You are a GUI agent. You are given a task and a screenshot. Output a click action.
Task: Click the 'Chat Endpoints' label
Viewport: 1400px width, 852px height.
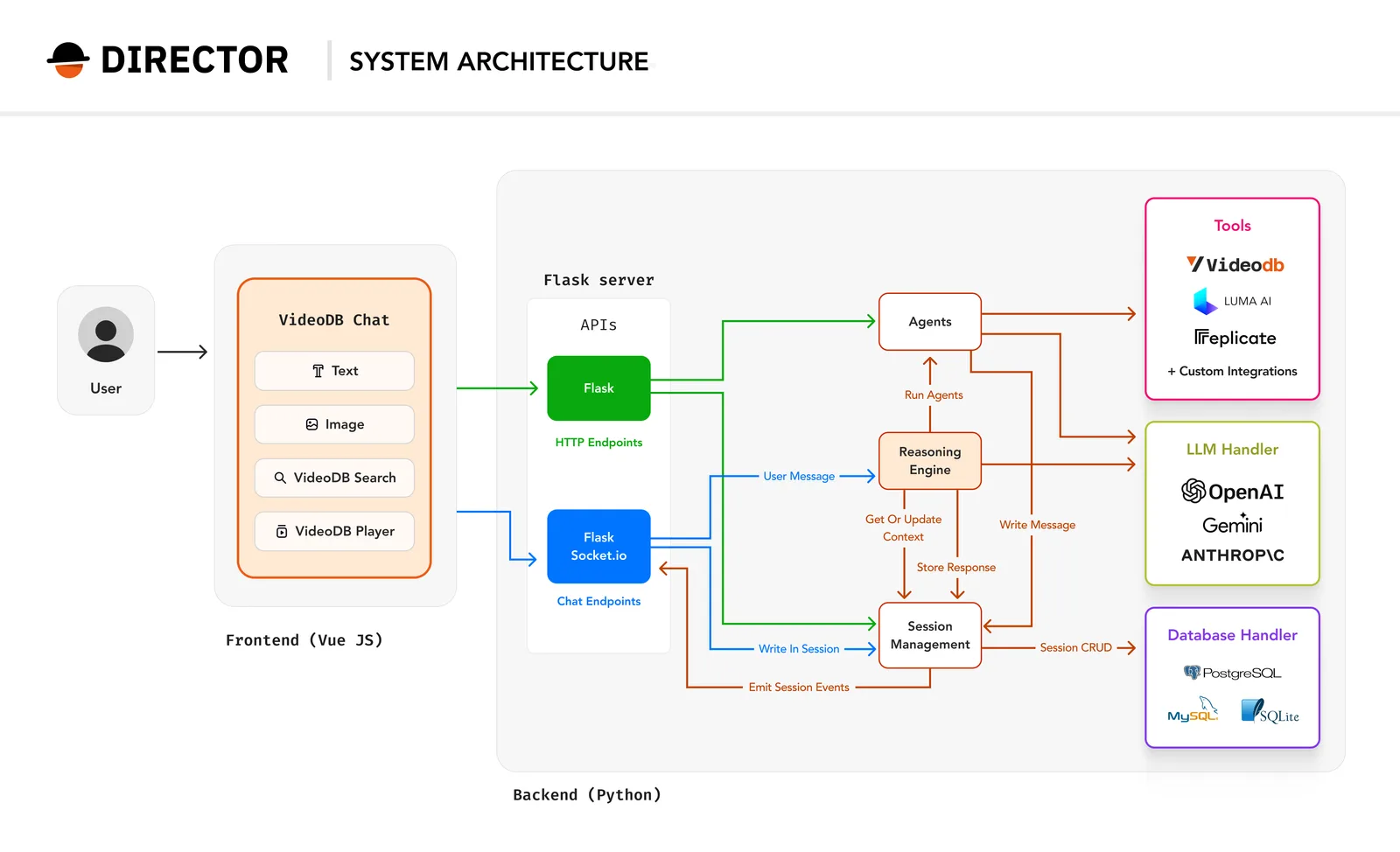598,602
